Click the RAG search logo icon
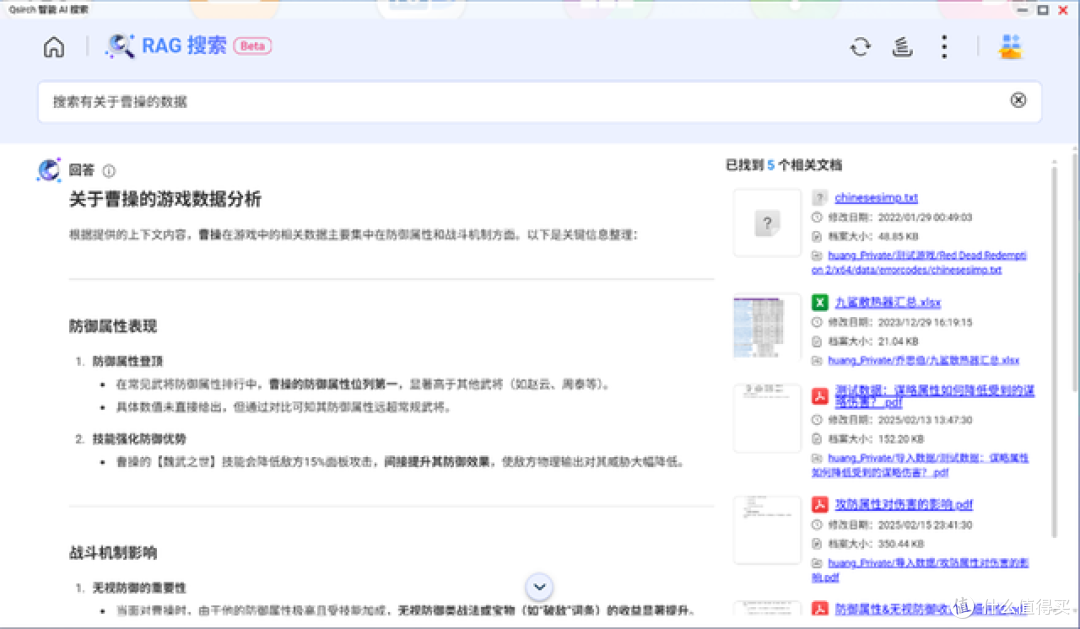The width and height of the screenshot is (1080, 629). (x=120, y=46)
